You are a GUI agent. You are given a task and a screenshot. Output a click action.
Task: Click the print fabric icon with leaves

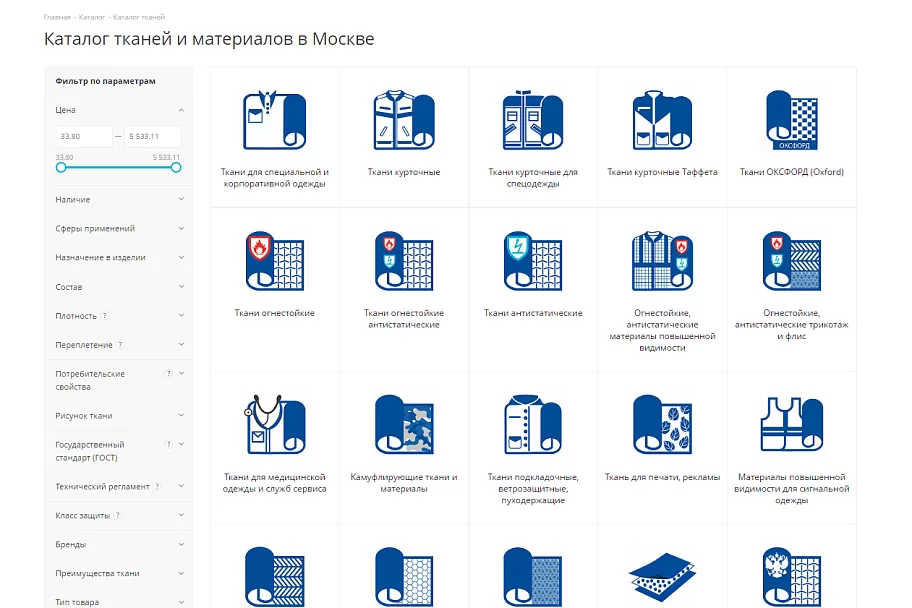pos(662,425)
